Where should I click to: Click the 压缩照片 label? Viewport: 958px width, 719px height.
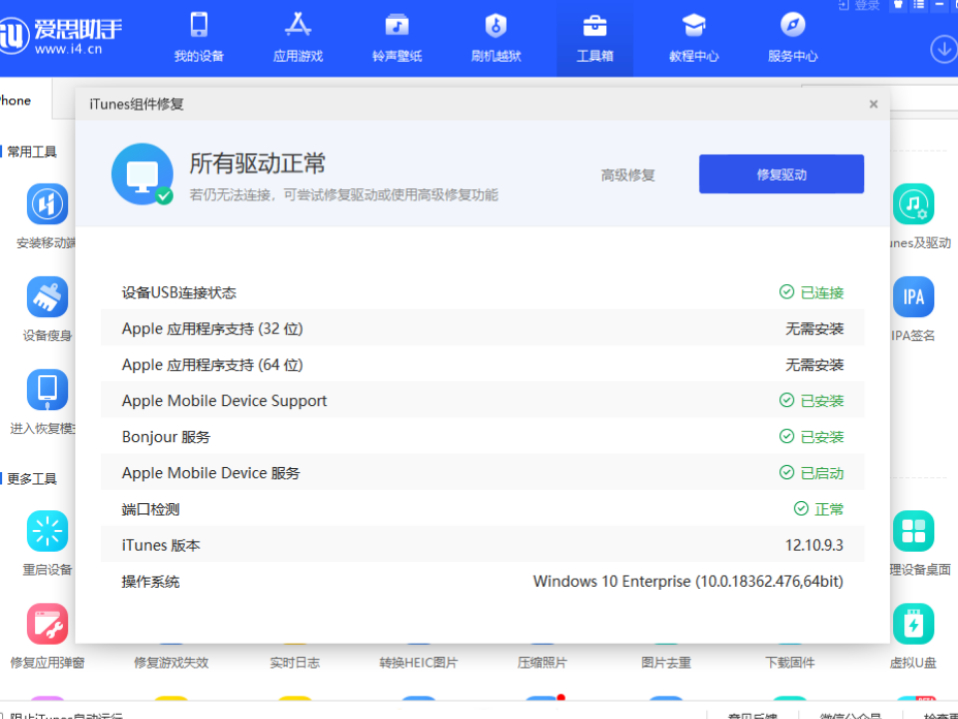click(542, 662)
